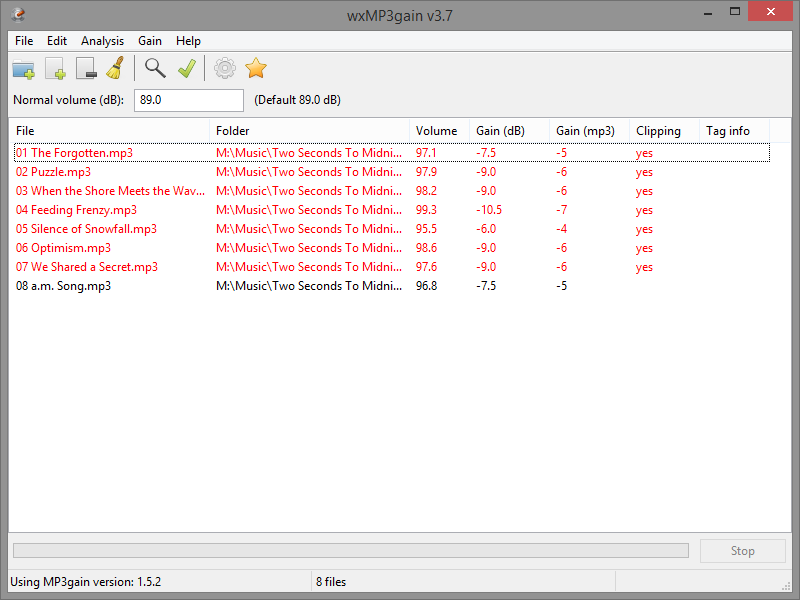Click the progress bar at bottom

[350, 551]
